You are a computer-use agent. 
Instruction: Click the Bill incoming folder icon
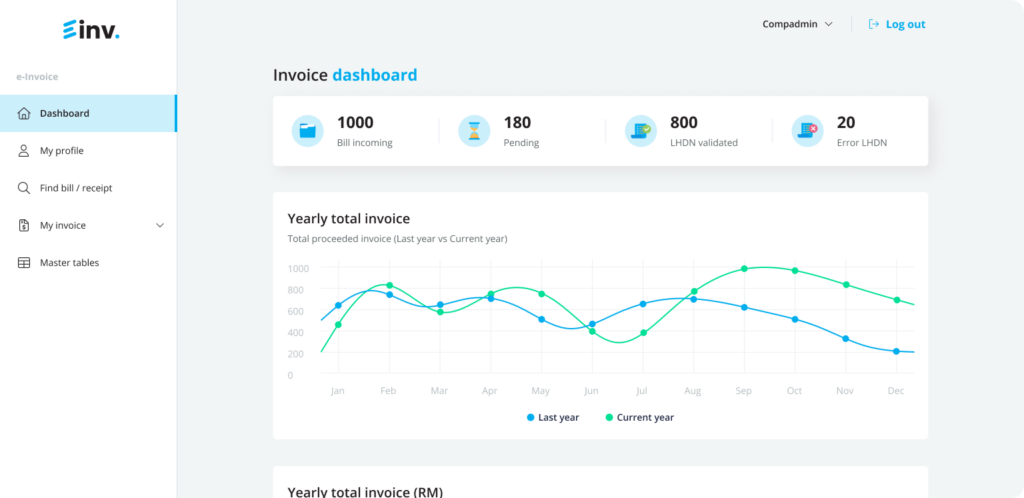click(308, 131)
